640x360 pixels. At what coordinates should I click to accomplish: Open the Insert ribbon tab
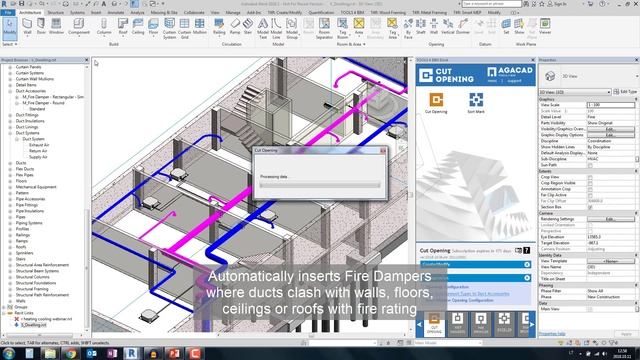(96, 13)
